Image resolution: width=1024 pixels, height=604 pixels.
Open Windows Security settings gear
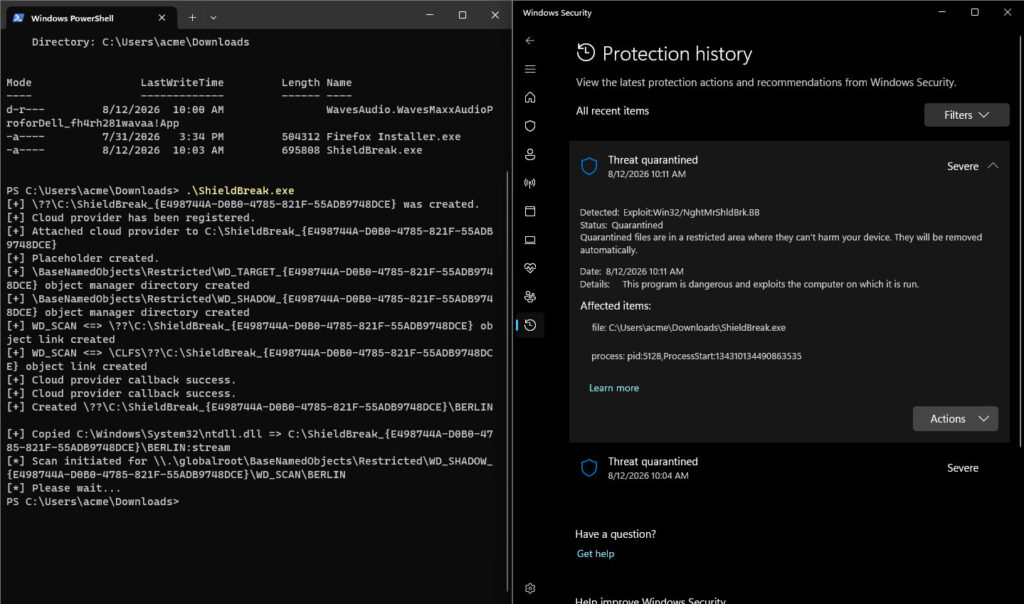[530, 588]
